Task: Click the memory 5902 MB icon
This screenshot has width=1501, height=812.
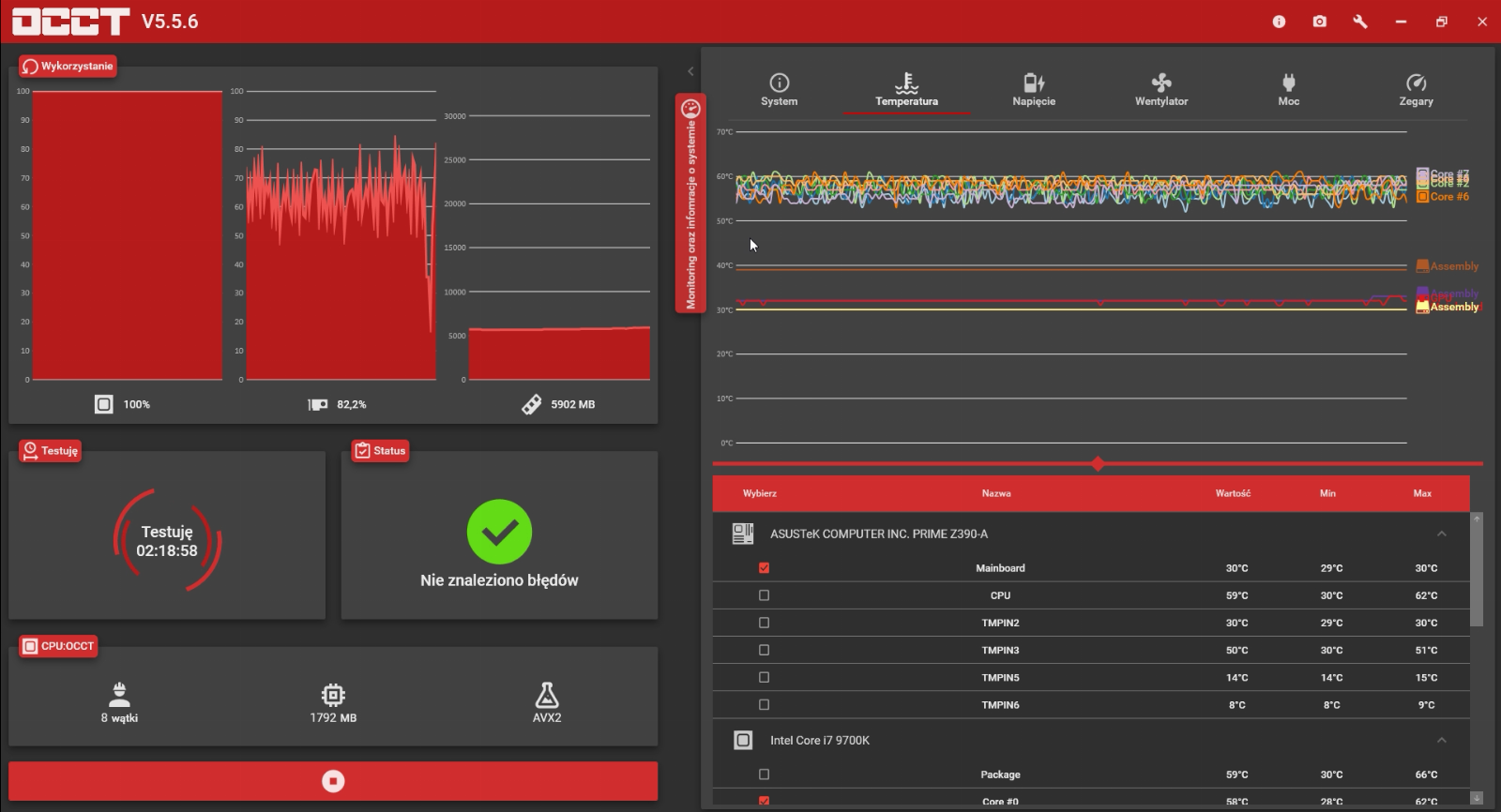Action: [x=531, y=404]
